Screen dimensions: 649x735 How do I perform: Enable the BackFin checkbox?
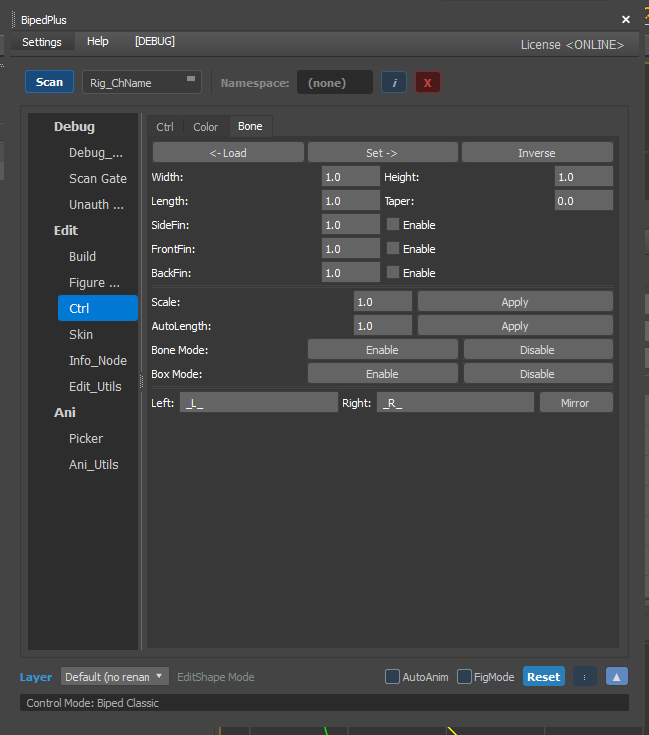393,272
